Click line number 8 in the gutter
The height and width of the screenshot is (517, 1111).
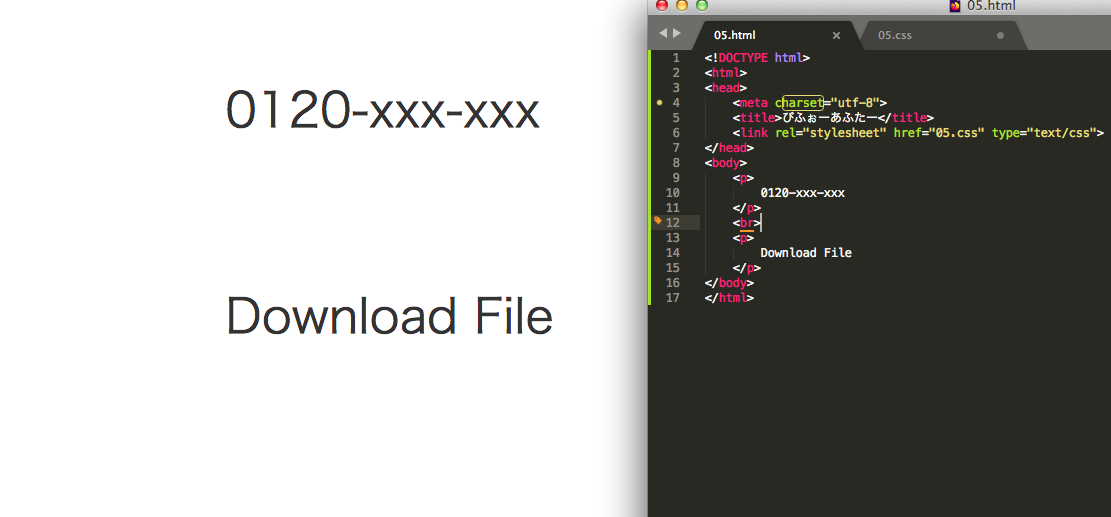(x=675, y=163)
